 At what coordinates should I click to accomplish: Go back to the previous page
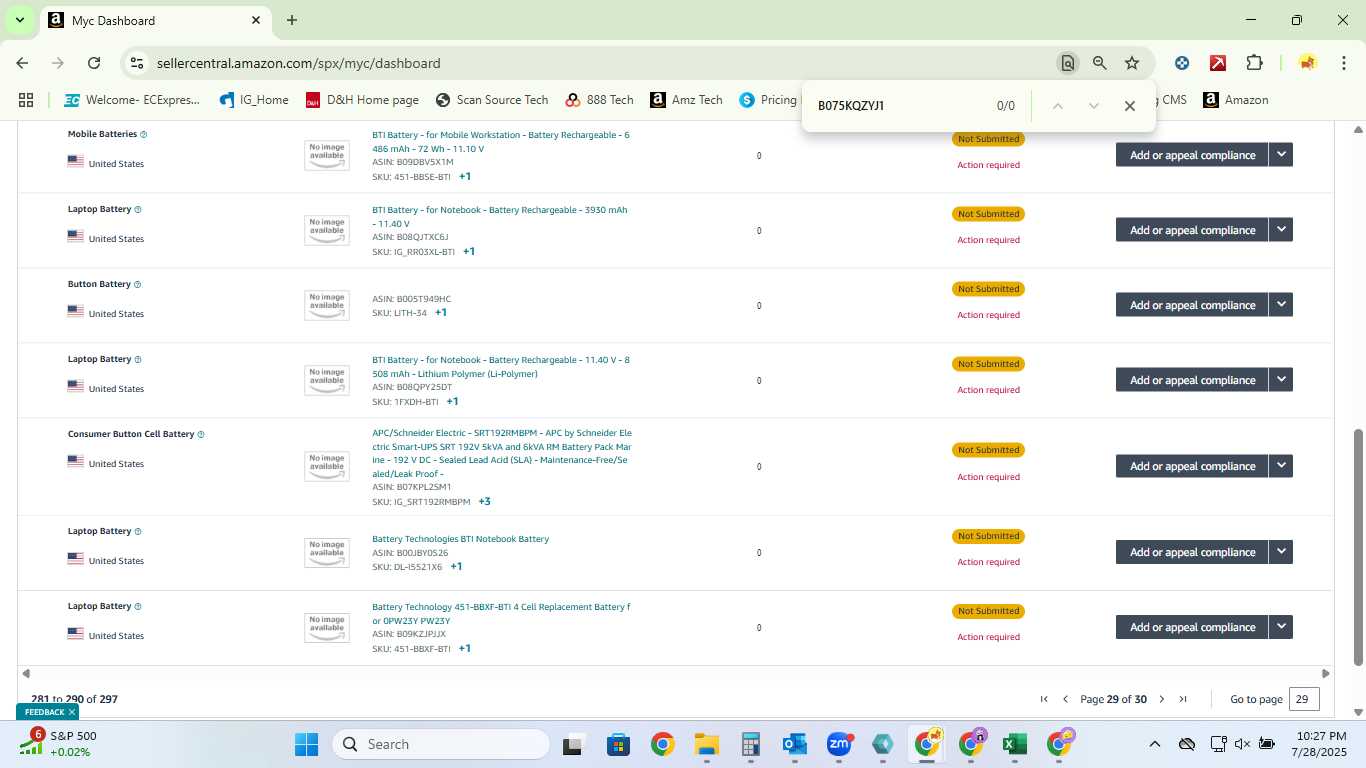click(x=22, y=63)
